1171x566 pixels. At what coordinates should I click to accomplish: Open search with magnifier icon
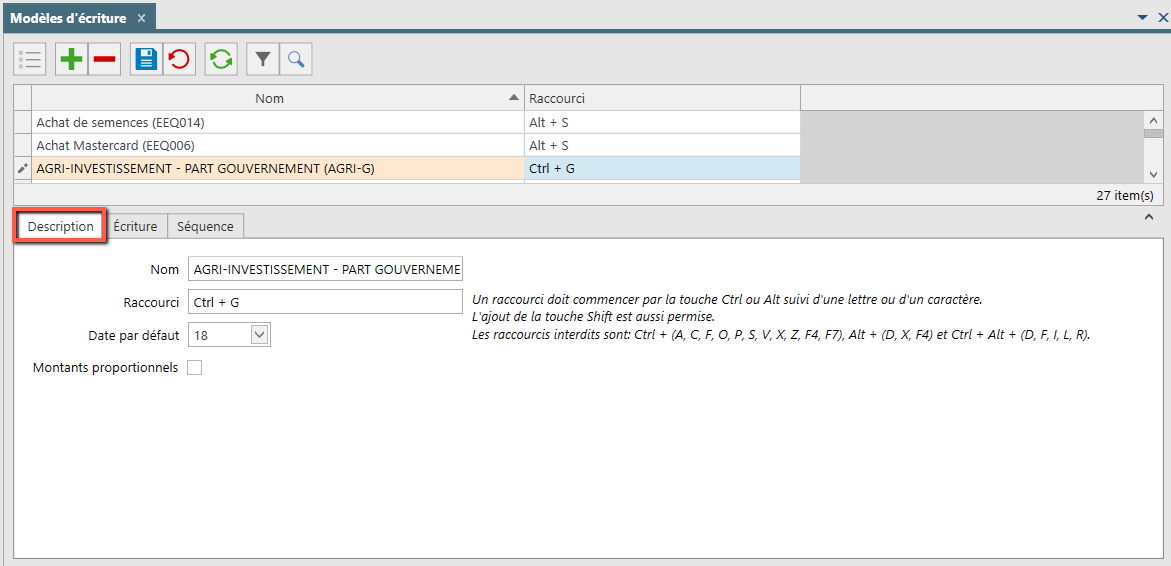(296, 60)
